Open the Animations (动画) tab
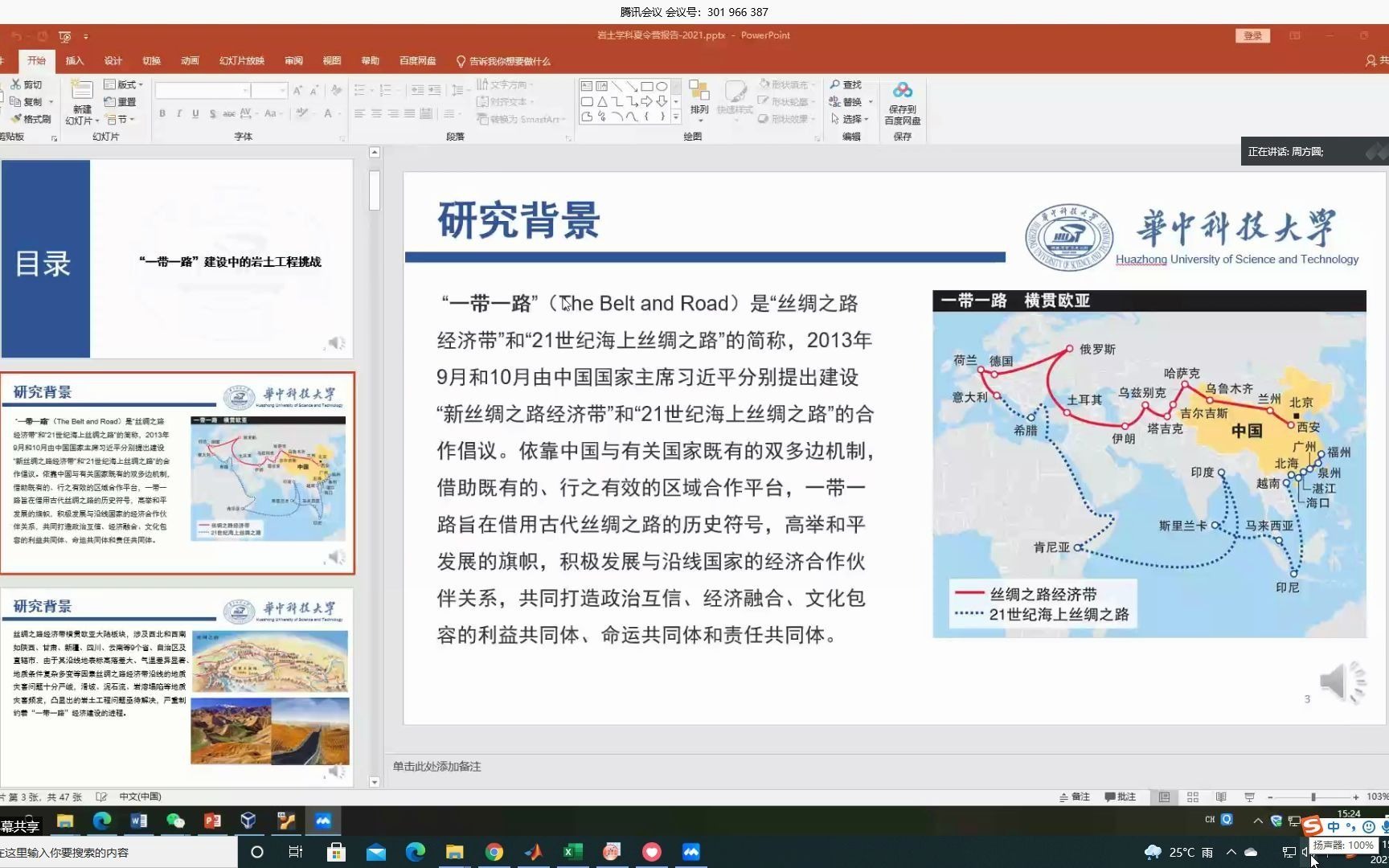The width and height of the screenshot is (1389, 868). (x=190, y=61)
